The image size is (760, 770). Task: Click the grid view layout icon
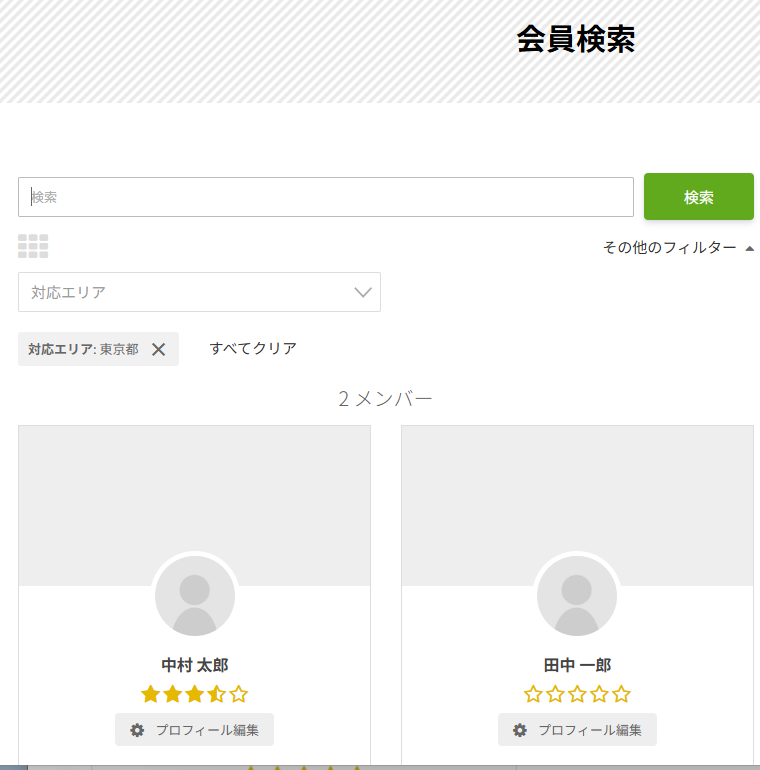[33, 246]
